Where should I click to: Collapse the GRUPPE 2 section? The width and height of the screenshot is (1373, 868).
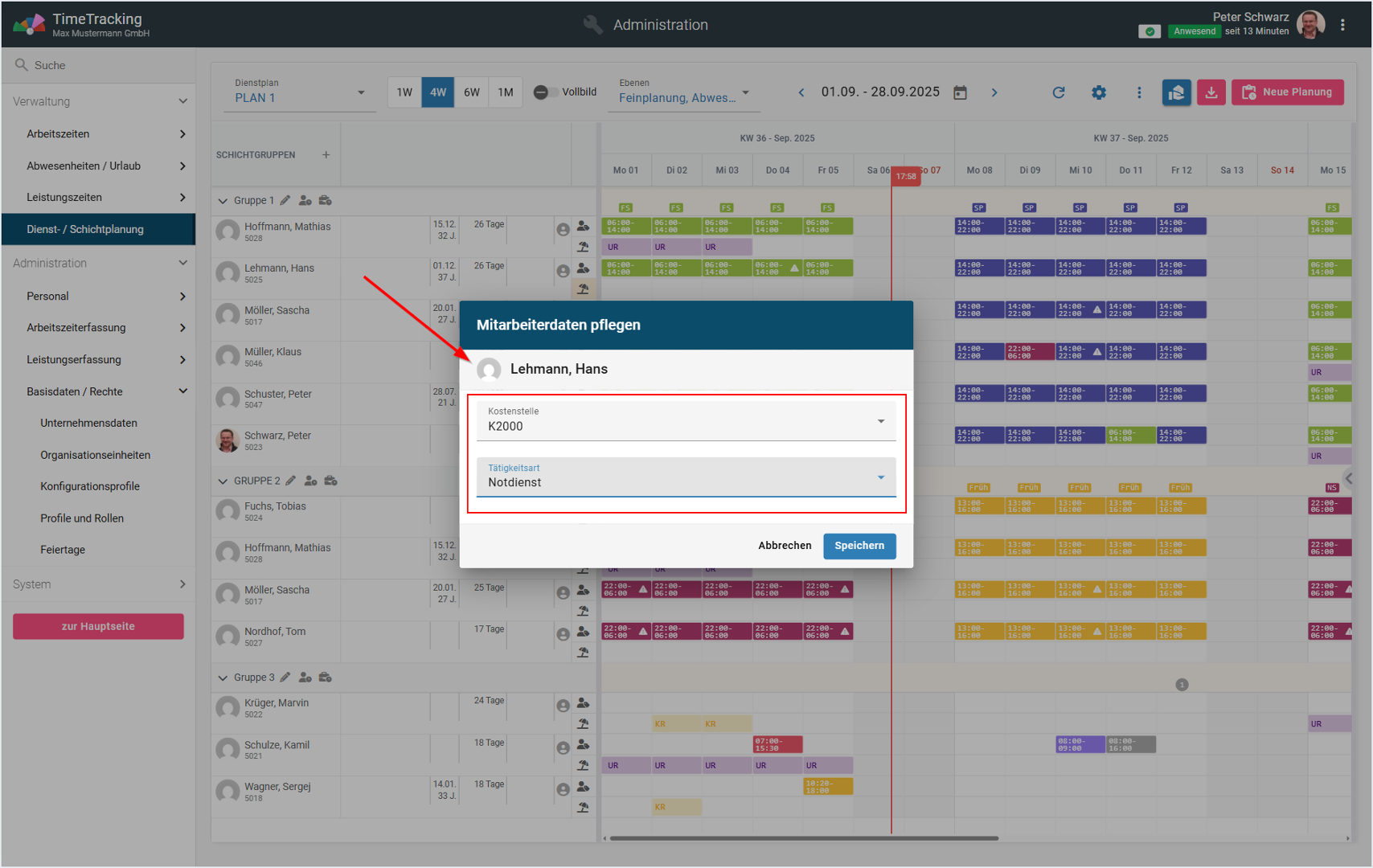coord(223,481)
